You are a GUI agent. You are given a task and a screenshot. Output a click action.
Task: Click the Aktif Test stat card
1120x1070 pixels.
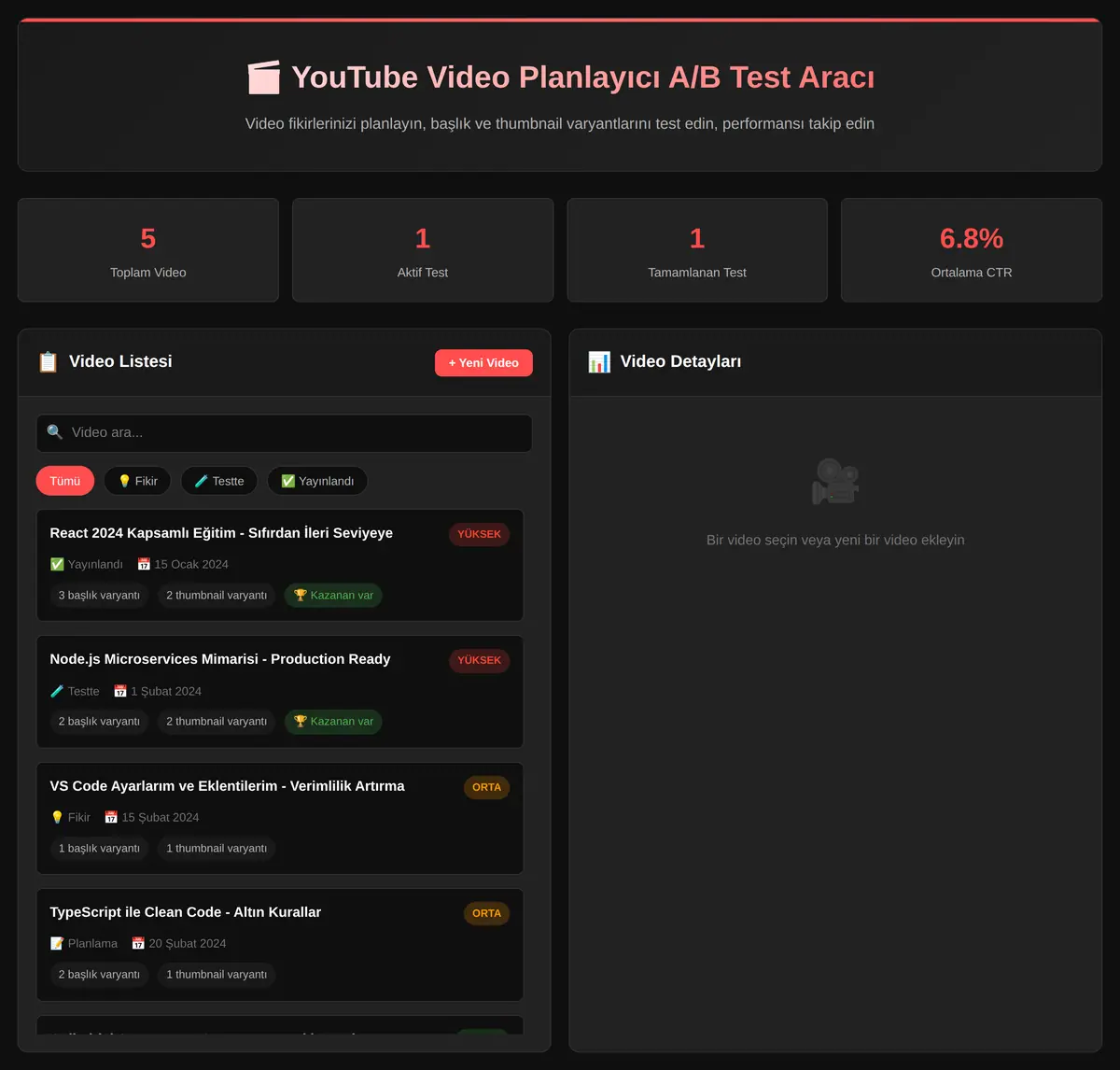pos(423,250)
